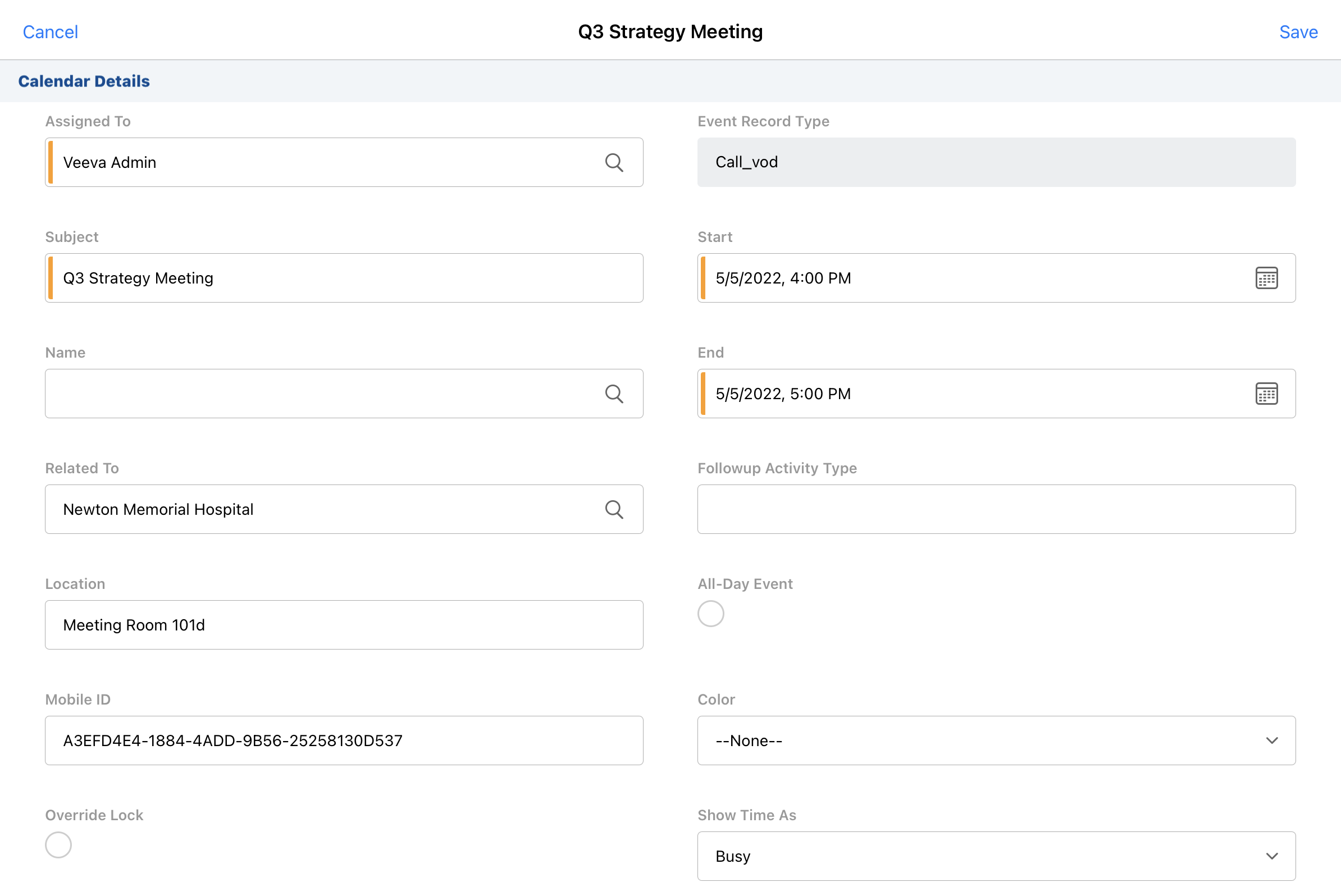Click into the Subject text field

click(x=343, y=278)
